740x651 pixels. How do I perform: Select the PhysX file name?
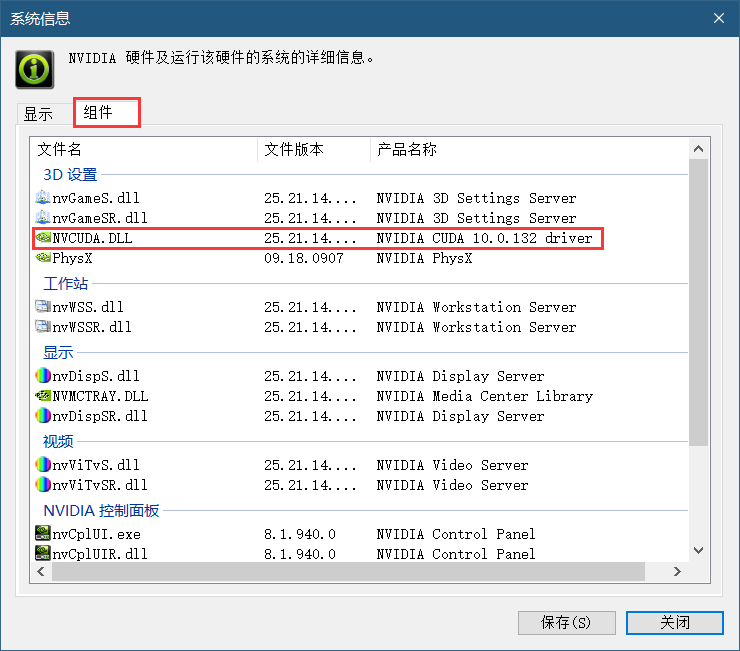pos(72,258)
